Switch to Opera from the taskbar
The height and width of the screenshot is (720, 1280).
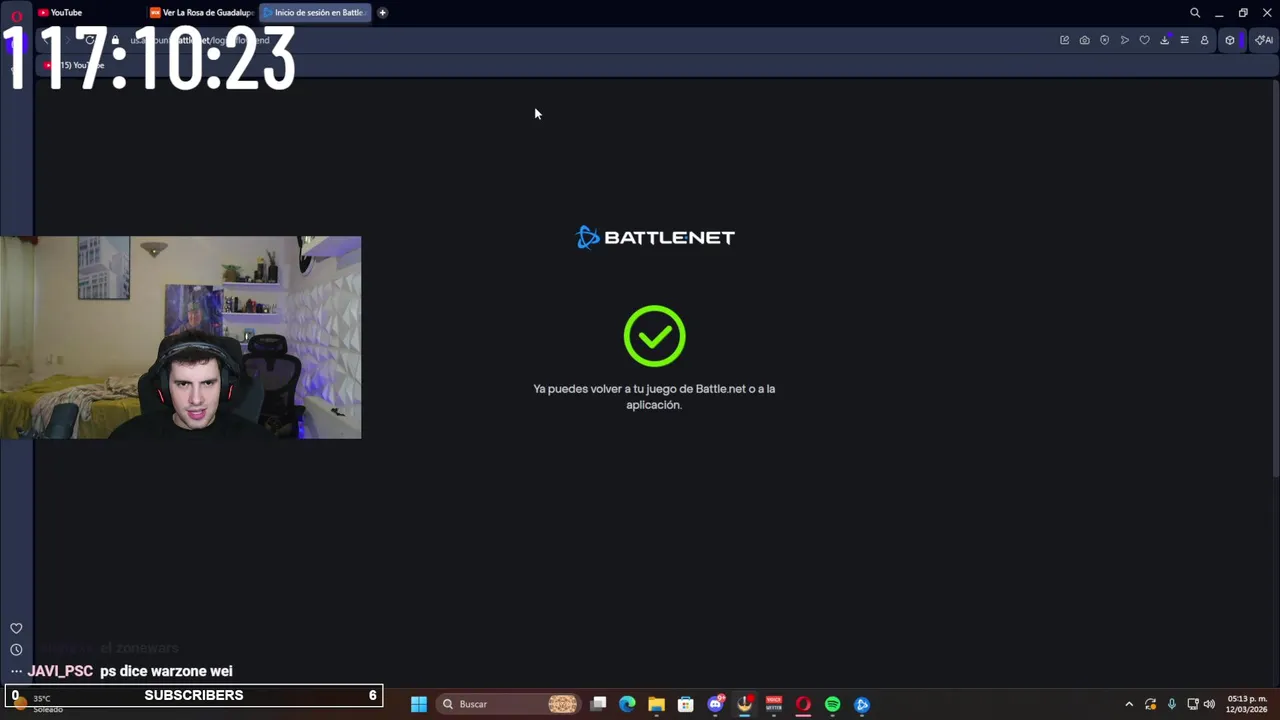click(x=803, y=704)
